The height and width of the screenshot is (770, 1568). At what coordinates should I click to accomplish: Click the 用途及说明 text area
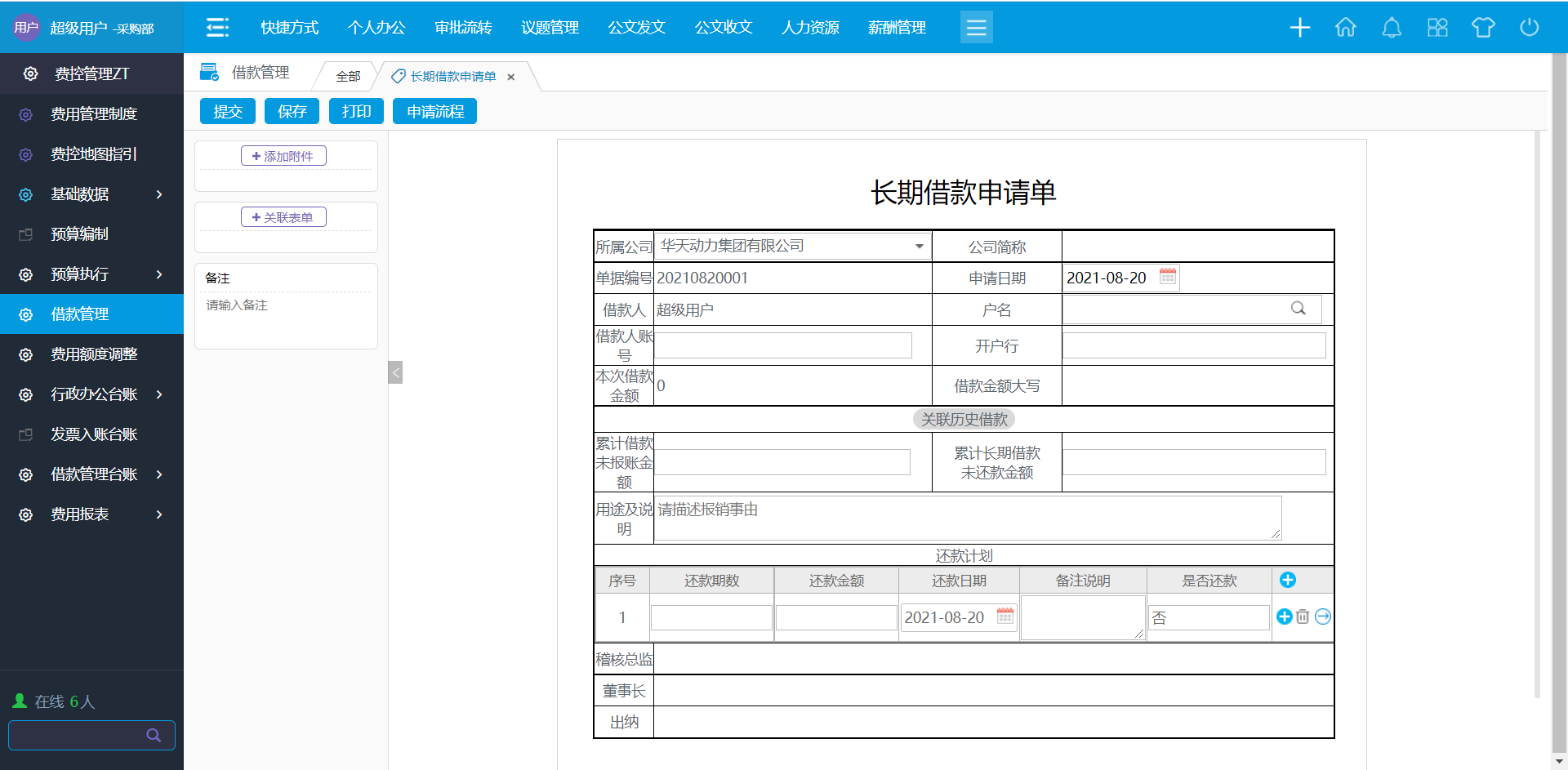967,518
